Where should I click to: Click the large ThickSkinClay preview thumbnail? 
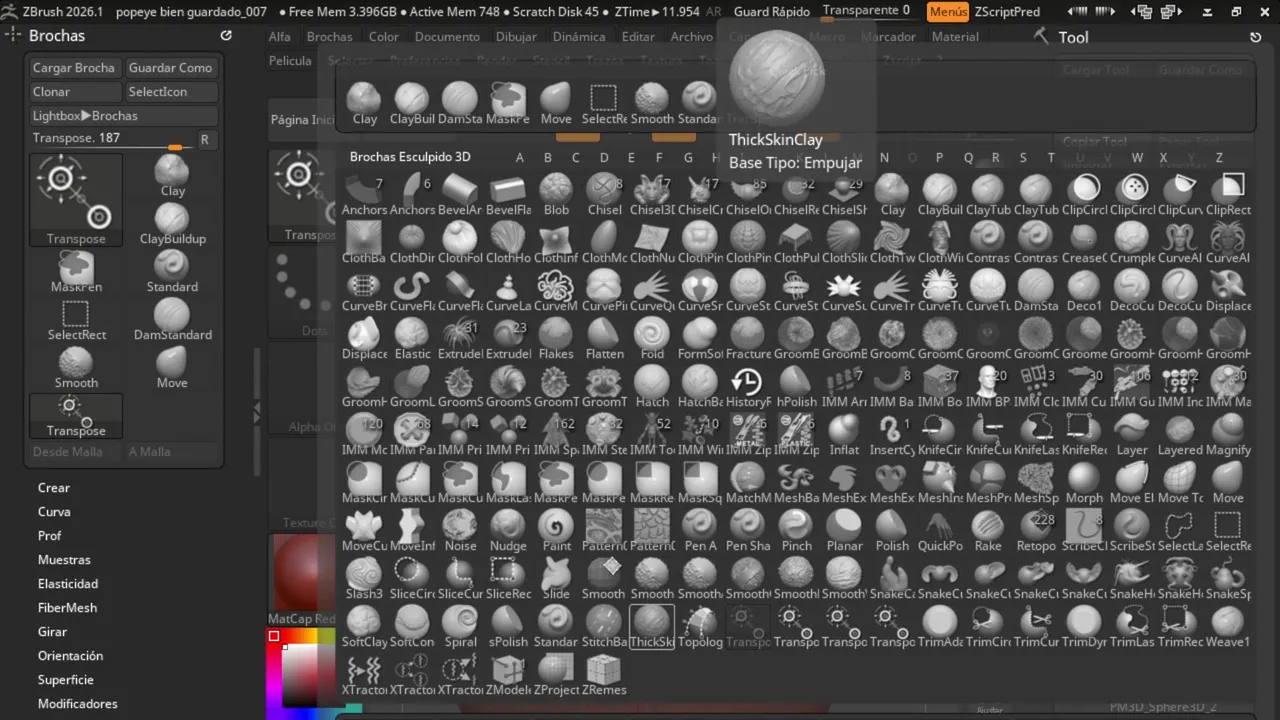(777, 78)
